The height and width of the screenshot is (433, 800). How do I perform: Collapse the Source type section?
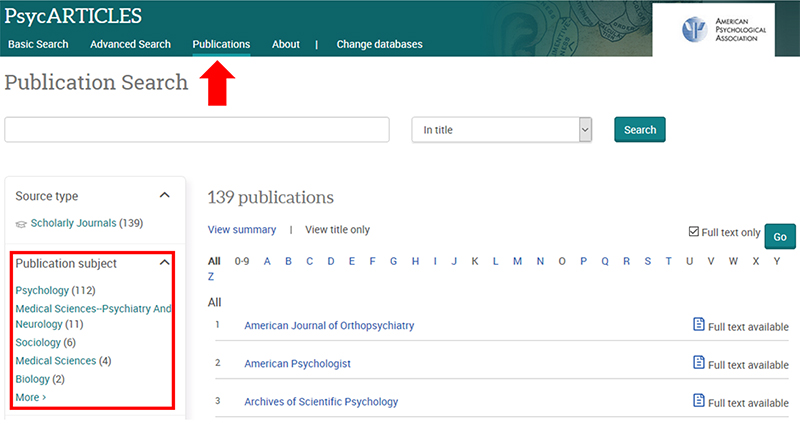pyautogui.click(x=164, y=195)
